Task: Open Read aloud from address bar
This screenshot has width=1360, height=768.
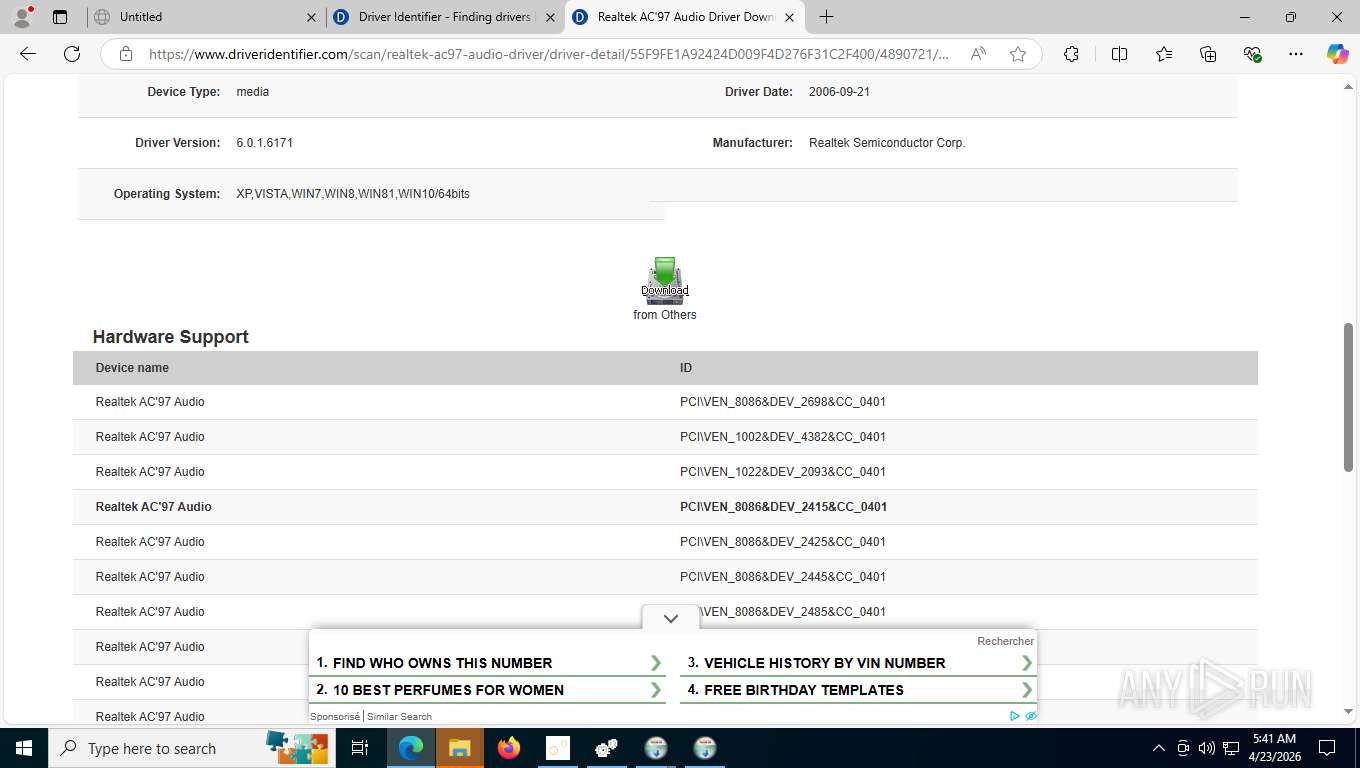Action: (x=978, y=54)
